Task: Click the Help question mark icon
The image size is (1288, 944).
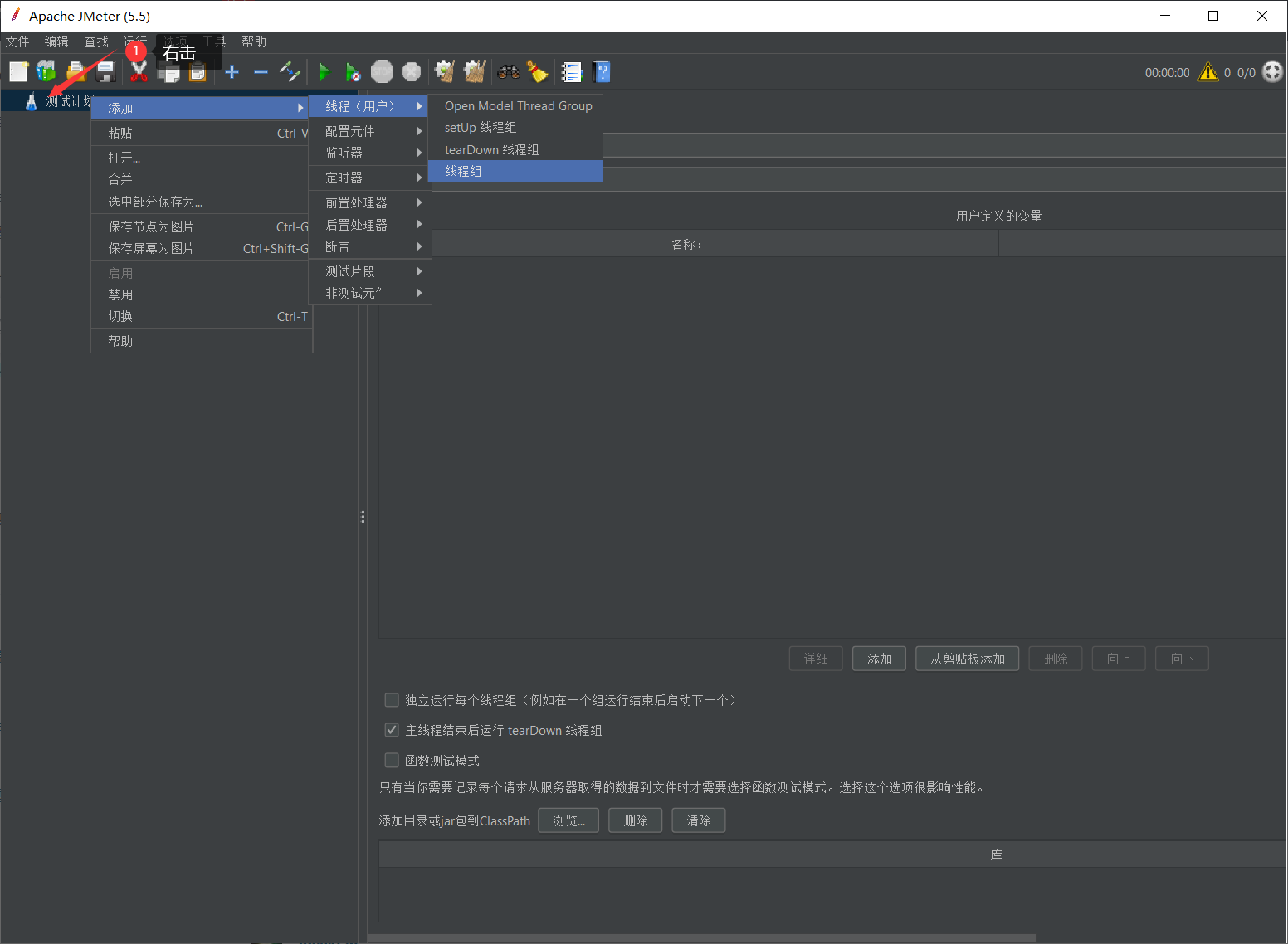Action: tap(602, 72)
